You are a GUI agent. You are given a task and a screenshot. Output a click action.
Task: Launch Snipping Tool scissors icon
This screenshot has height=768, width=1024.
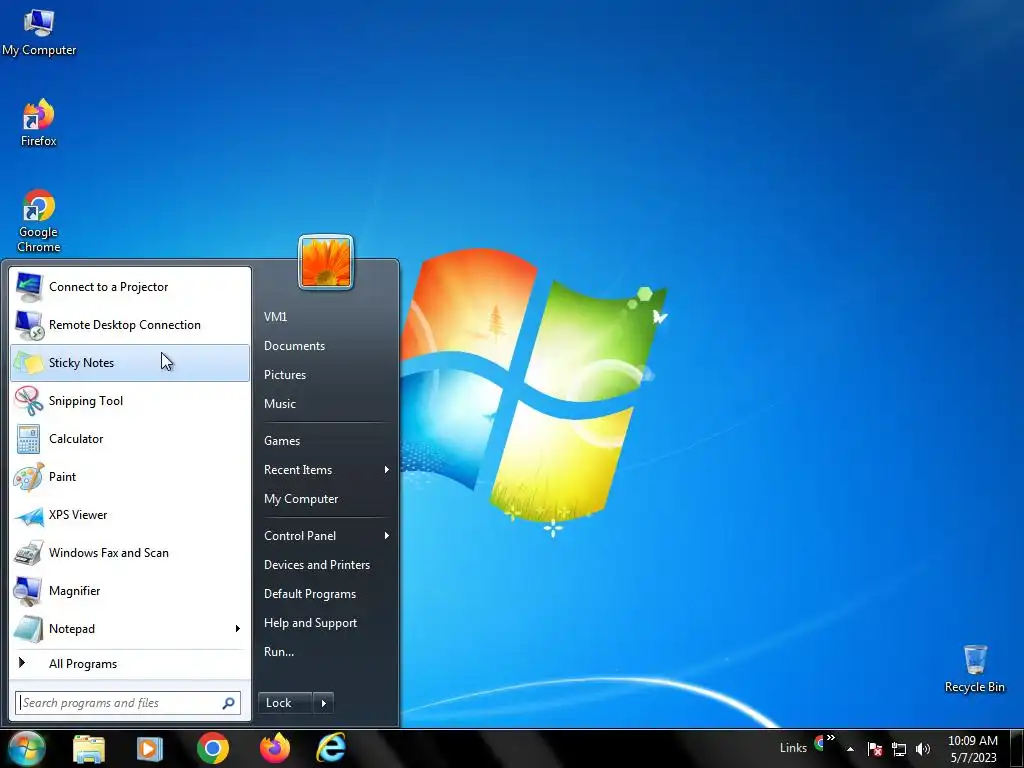29,400
